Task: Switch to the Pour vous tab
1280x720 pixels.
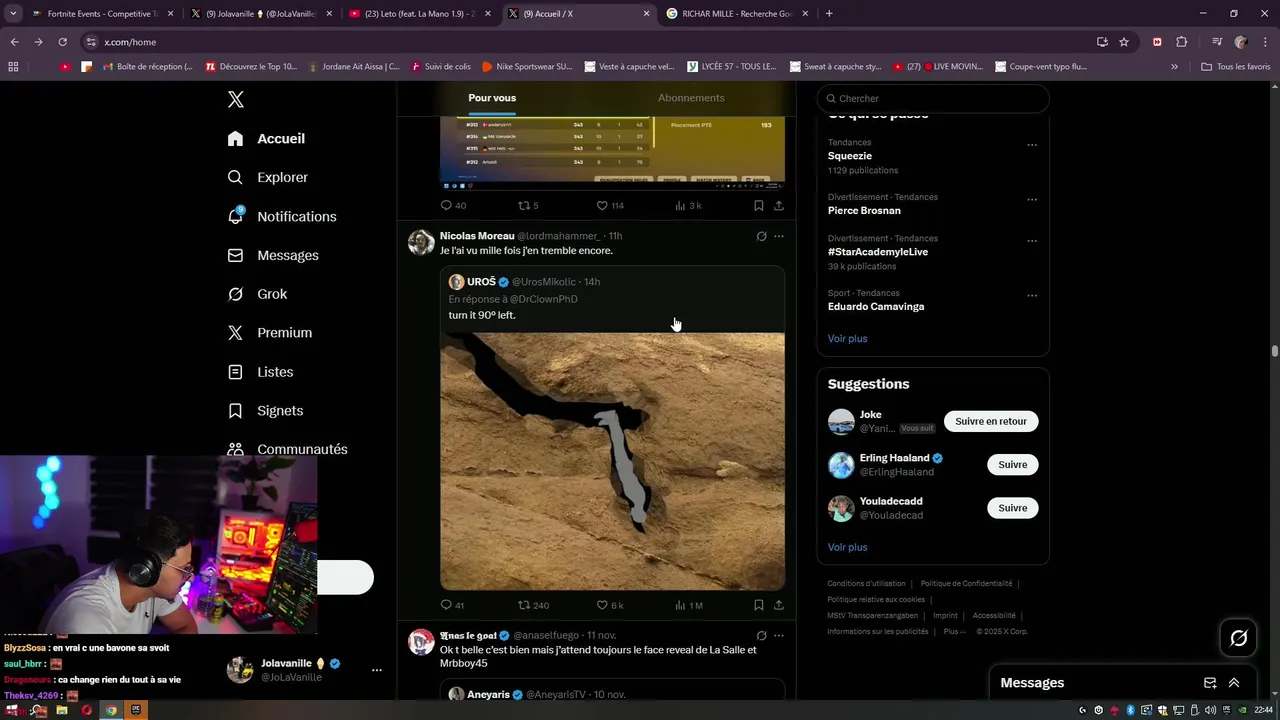Action: pos(492,98)
